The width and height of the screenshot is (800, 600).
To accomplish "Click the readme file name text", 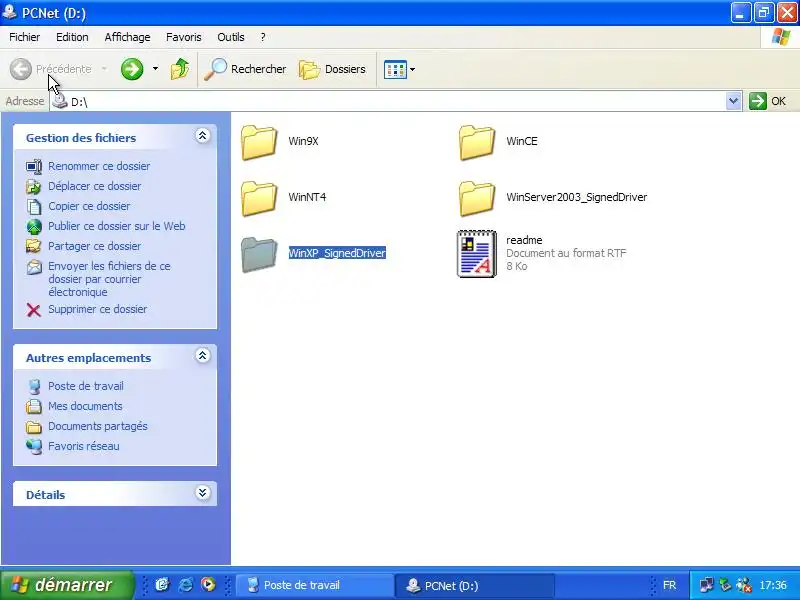I will pos(524,240).
